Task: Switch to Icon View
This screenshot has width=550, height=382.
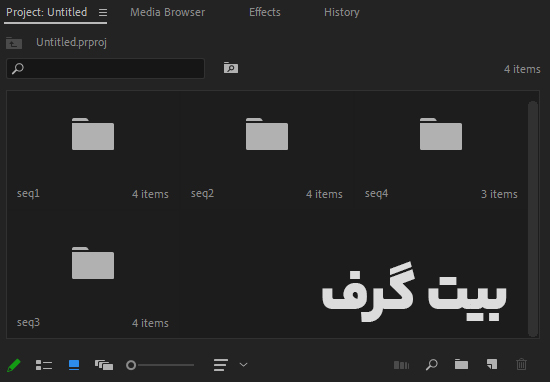Action: tap(74, 365)
